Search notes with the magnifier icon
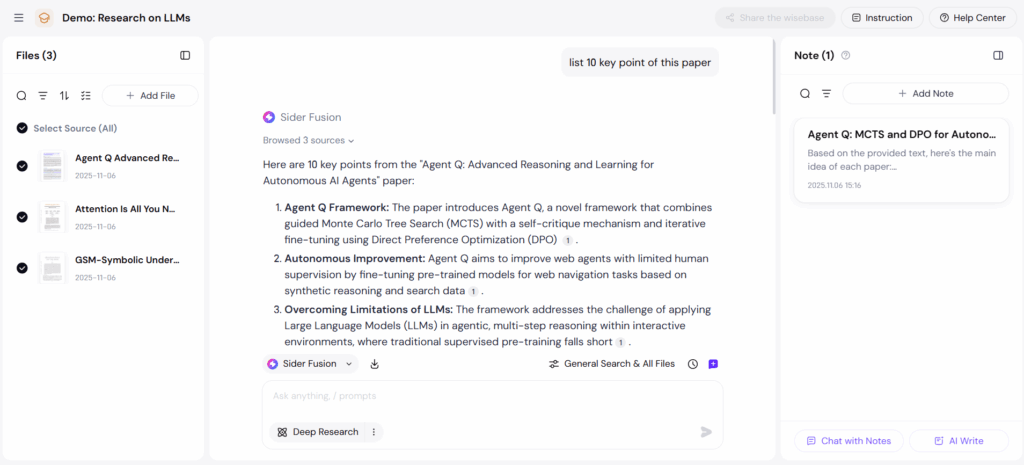This screenshot has height=465, width=1024. [805, 93]
